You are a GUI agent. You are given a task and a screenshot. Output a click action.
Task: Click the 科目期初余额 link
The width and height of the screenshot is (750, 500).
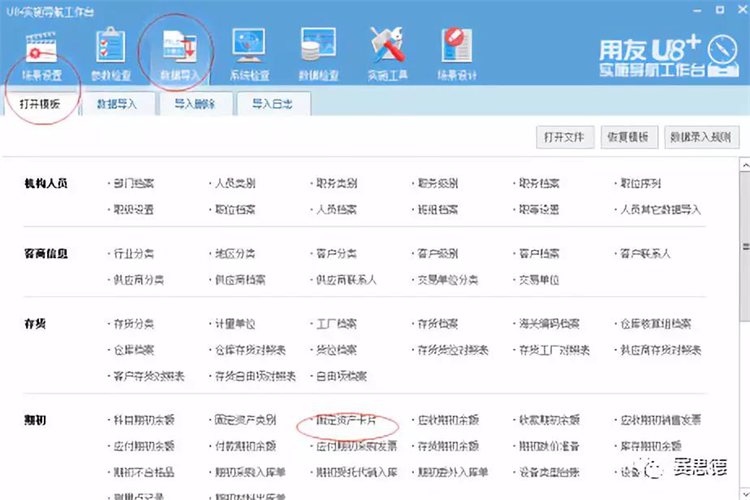point(144,421)
